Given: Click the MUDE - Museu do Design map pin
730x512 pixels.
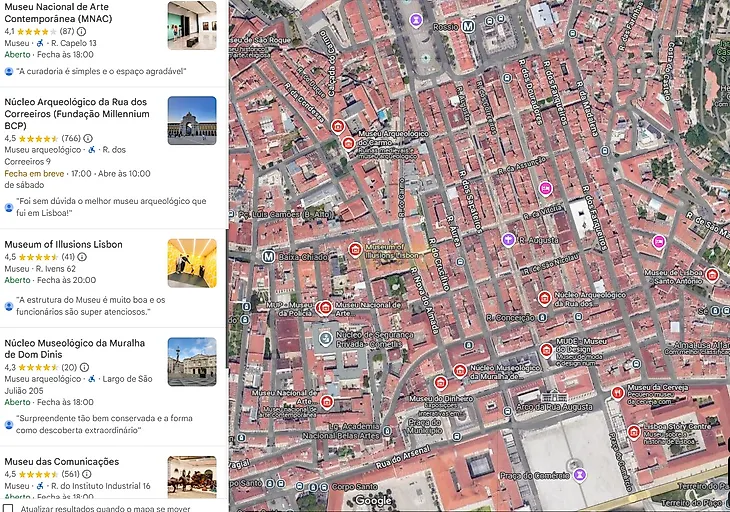Looking at the screenshot, I should 547,350.
